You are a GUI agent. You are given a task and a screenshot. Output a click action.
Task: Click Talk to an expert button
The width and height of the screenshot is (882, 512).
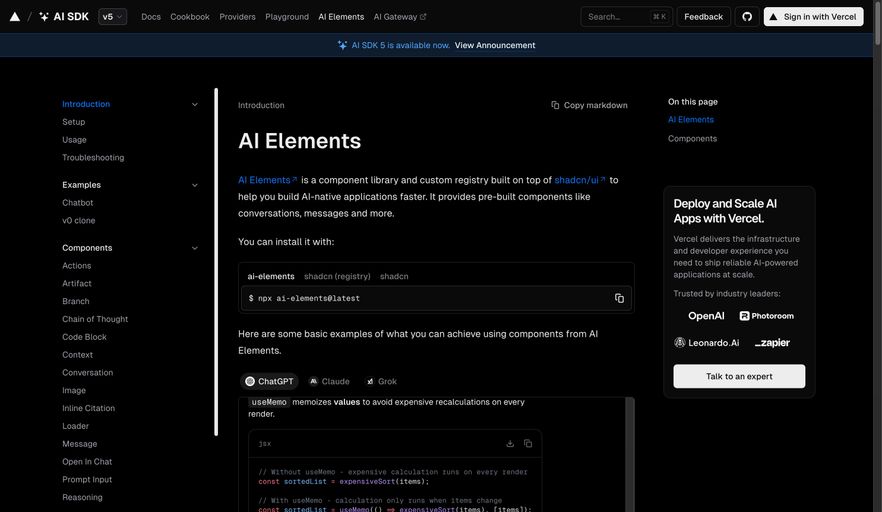point(739,376)
